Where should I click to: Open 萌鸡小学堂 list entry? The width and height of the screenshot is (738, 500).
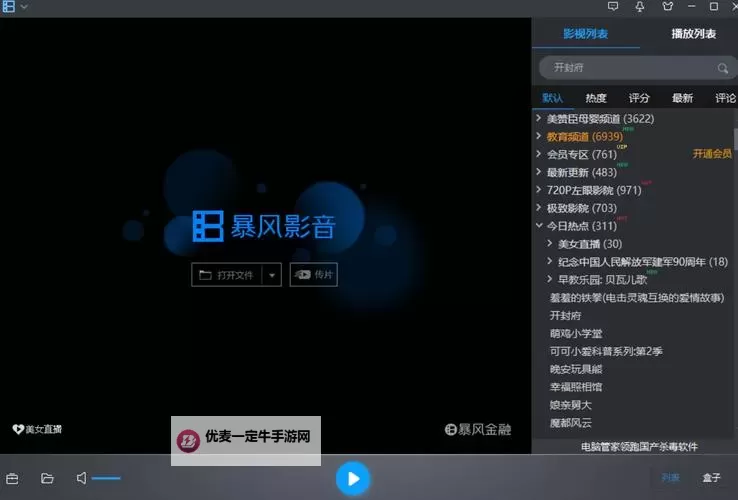[576, 333]
